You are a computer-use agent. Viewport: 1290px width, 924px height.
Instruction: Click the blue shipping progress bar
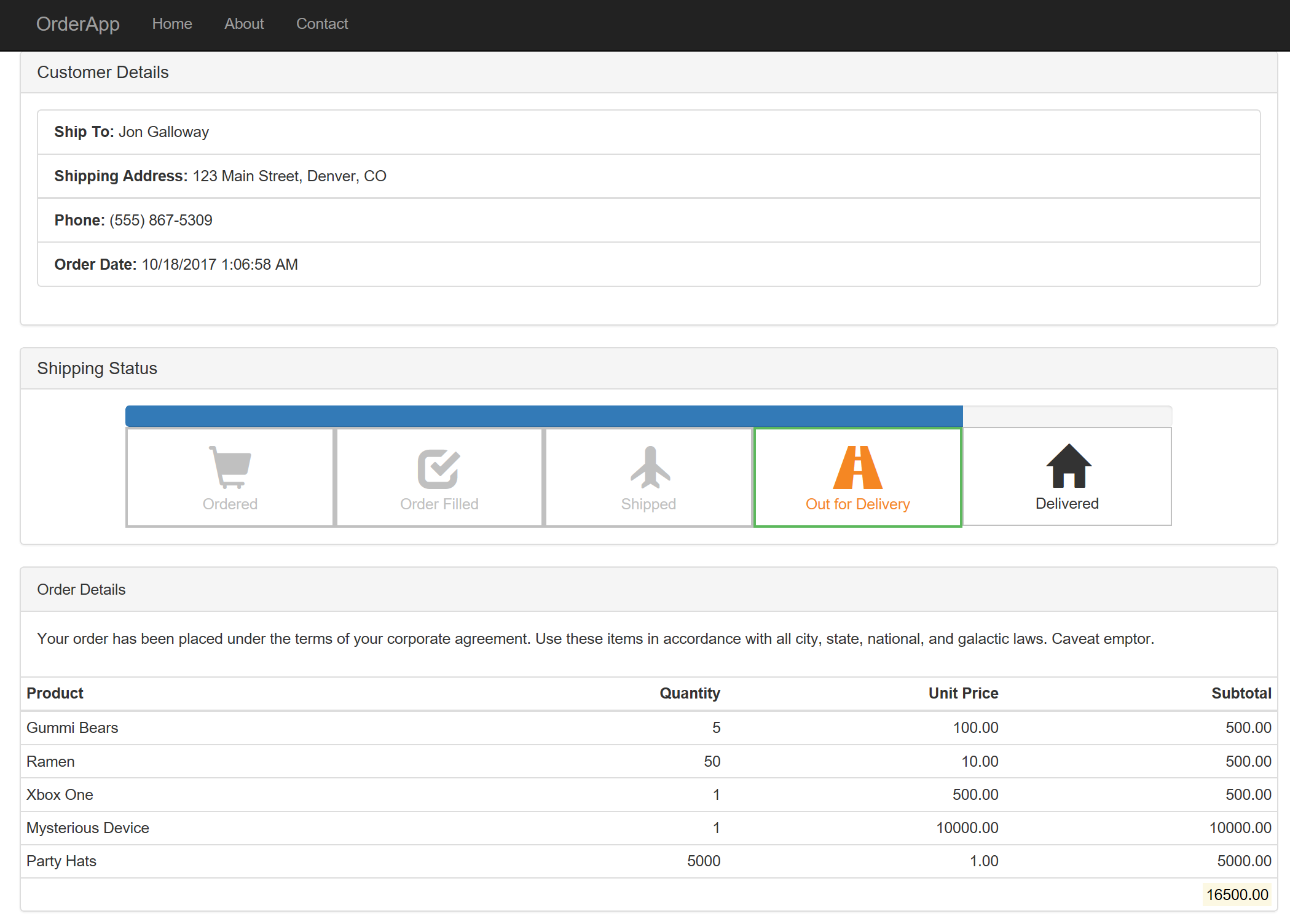click(543, 416)
